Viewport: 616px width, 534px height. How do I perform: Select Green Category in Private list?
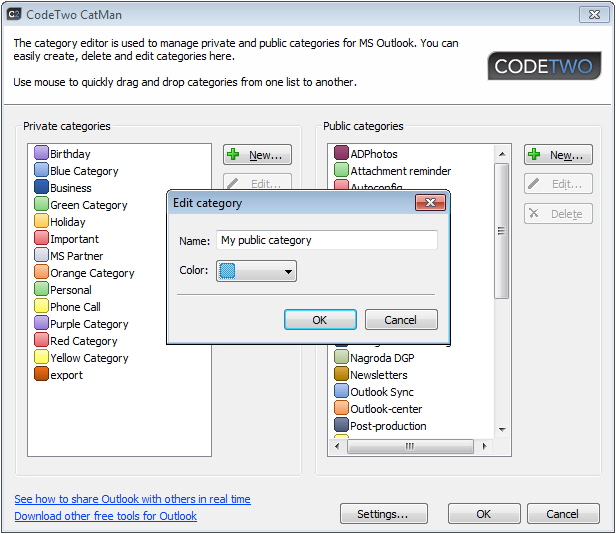[x=89, y=205]
